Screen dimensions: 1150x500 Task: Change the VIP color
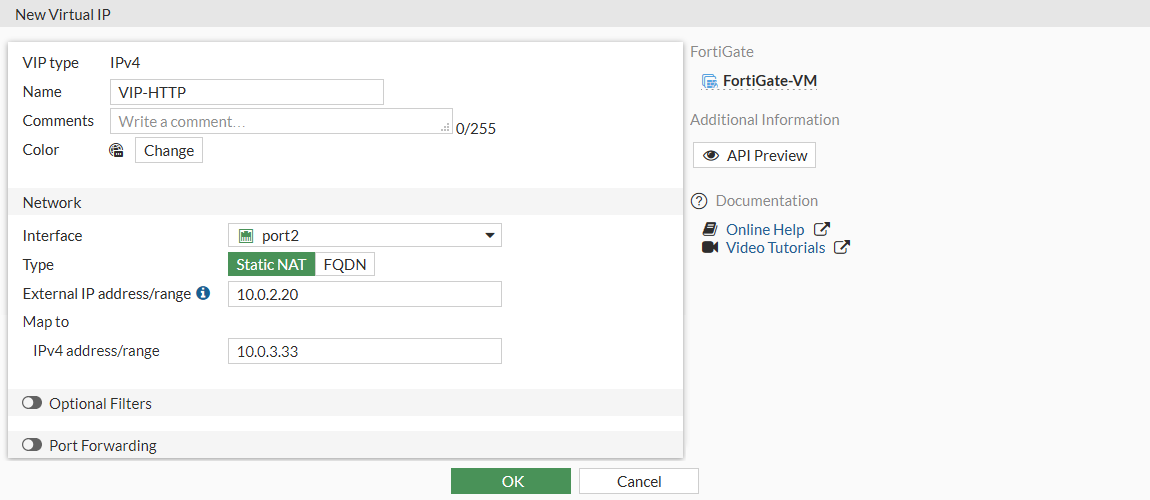169,151
